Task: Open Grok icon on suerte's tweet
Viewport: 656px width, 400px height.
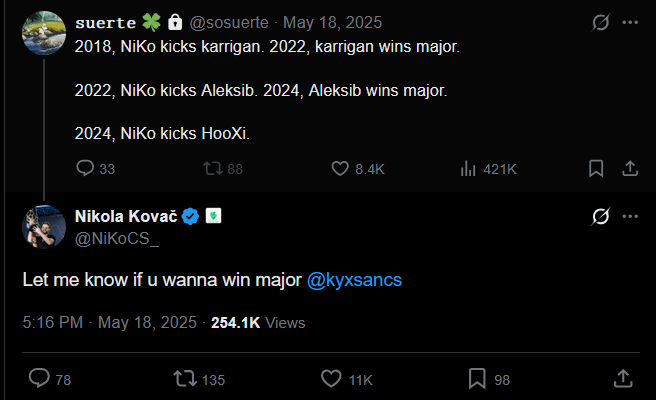Action: [601, 23]
